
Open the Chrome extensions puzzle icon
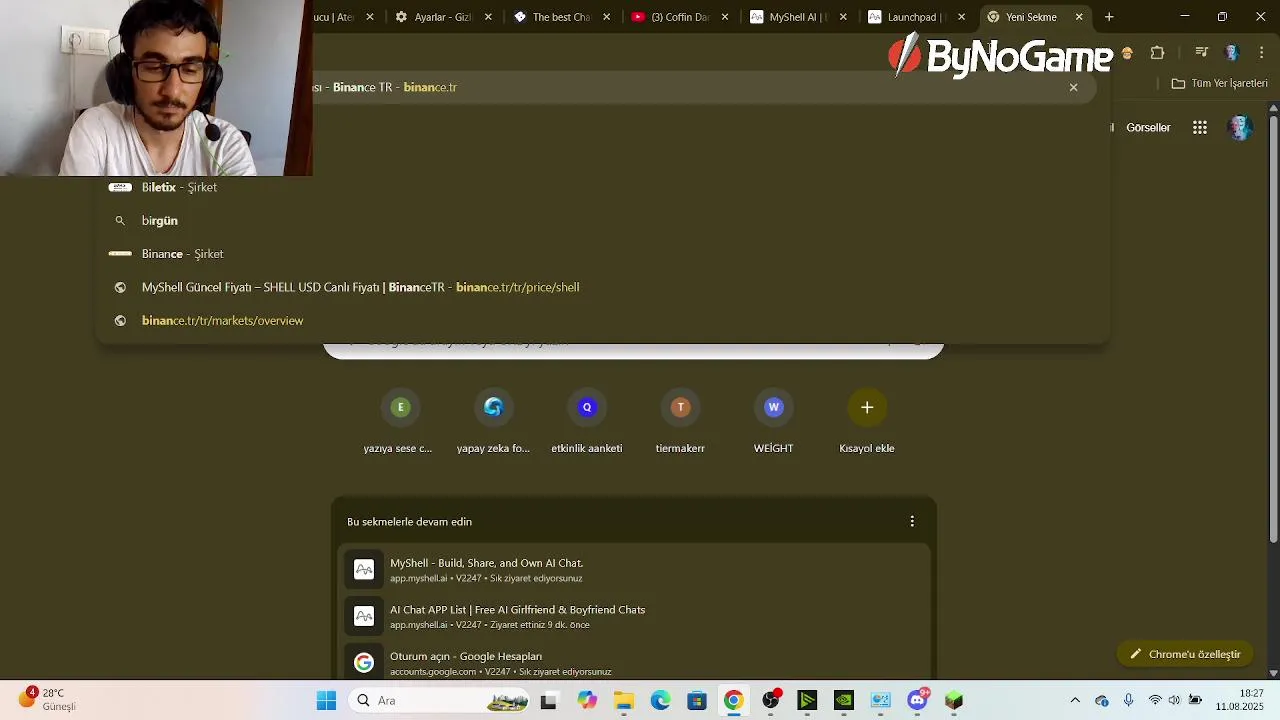point(1157,53)
